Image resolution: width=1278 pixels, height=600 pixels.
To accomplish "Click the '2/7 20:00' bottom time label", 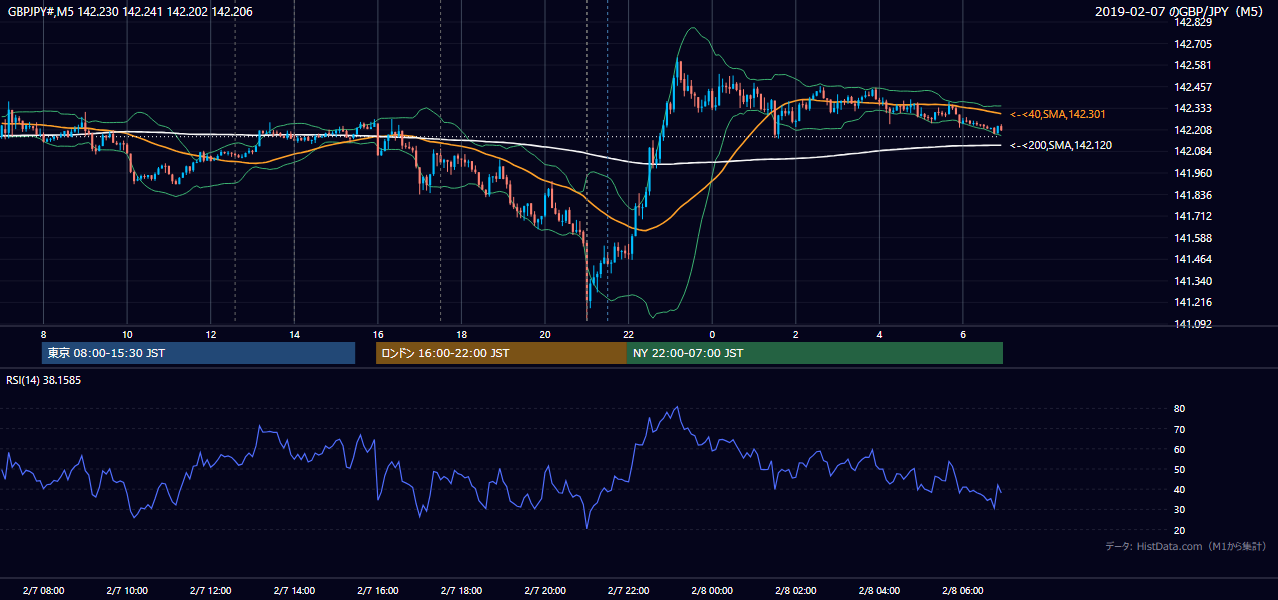I will click(x=544, y=591).
